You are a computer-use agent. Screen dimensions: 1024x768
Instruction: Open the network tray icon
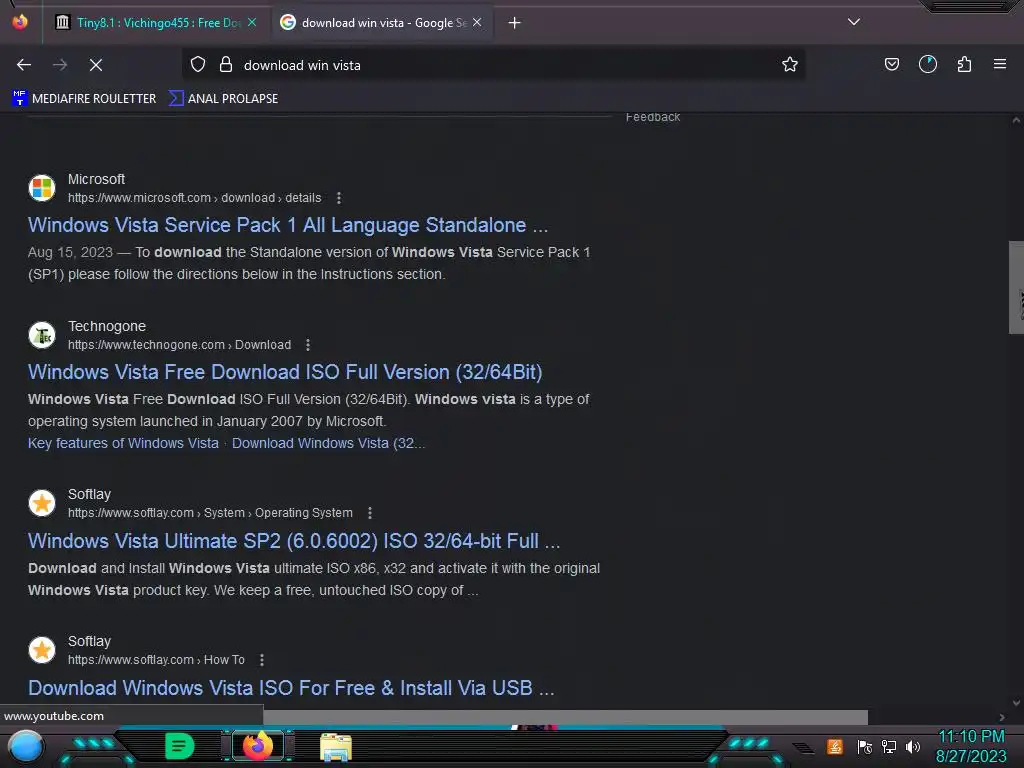tap(889, 746)
